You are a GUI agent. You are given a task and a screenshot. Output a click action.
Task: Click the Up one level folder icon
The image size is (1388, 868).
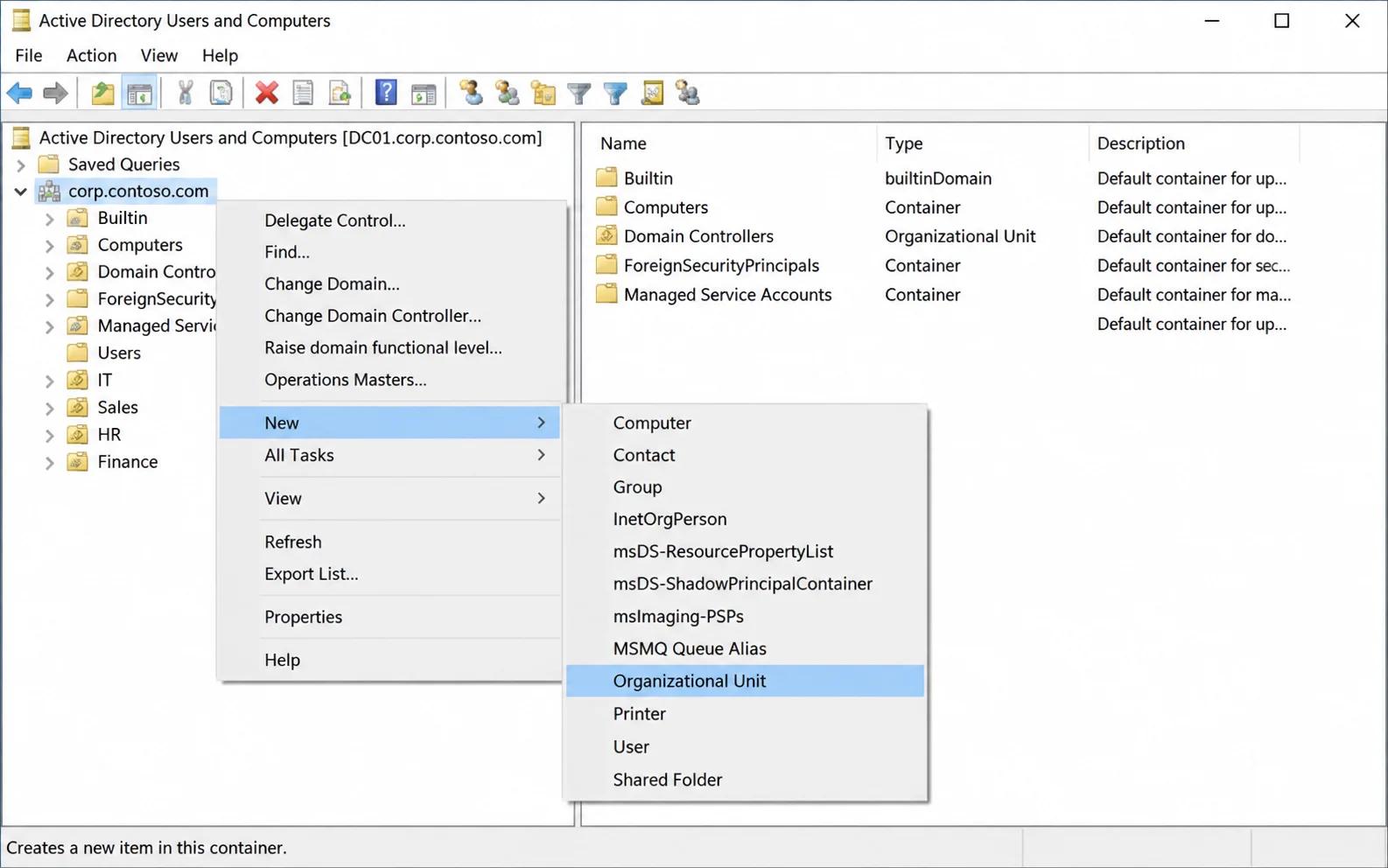[102, 93]
